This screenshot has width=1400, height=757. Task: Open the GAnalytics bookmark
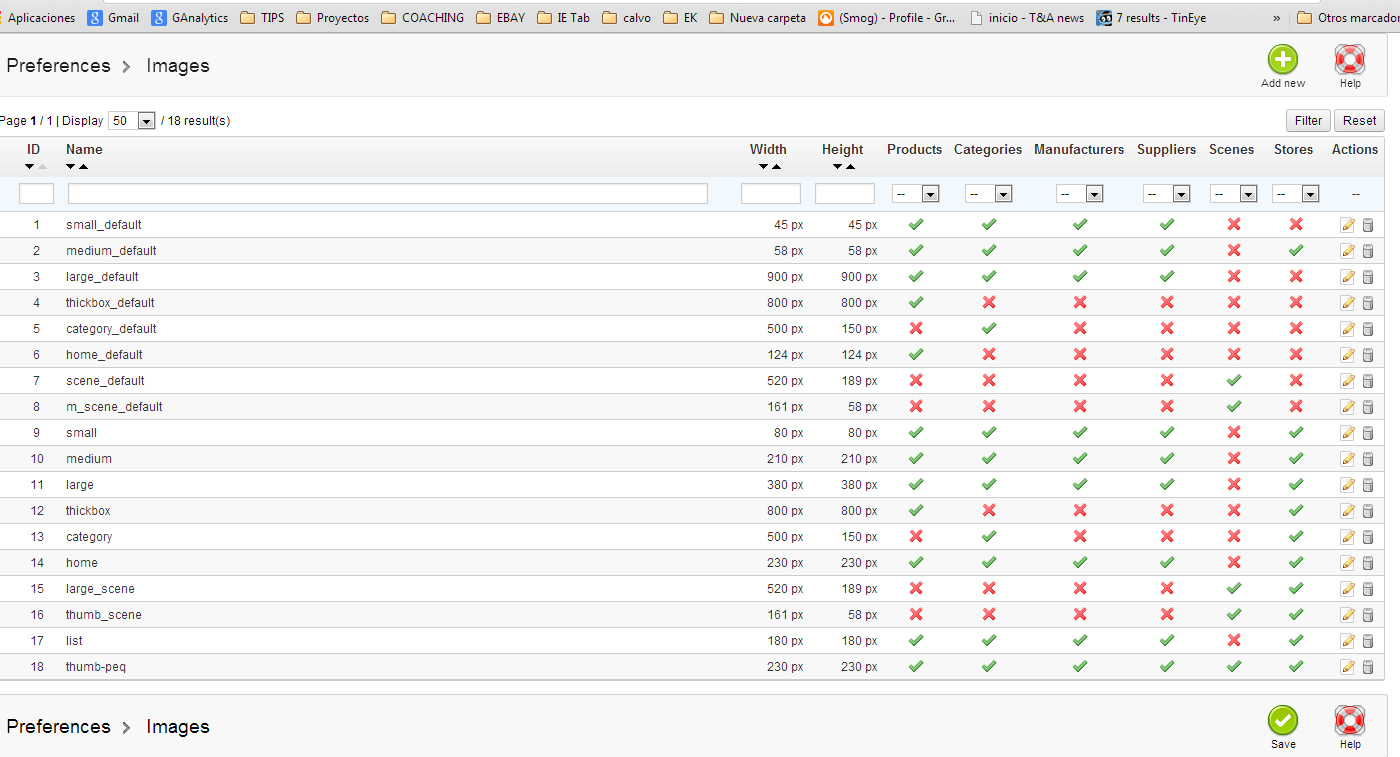tap(190, 18)
